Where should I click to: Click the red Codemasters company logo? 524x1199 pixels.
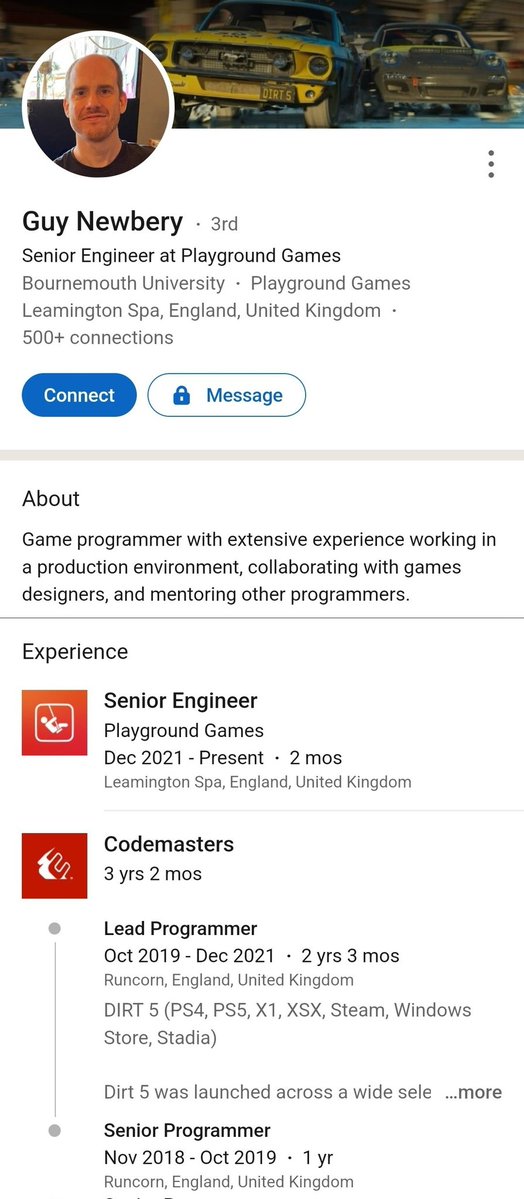pos(54,866)
